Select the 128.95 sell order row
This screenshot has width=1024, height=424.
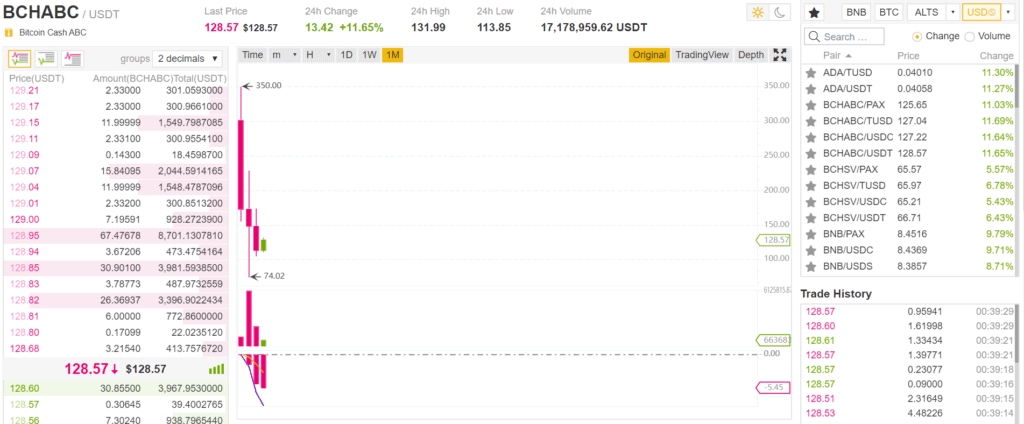point(116,235)
